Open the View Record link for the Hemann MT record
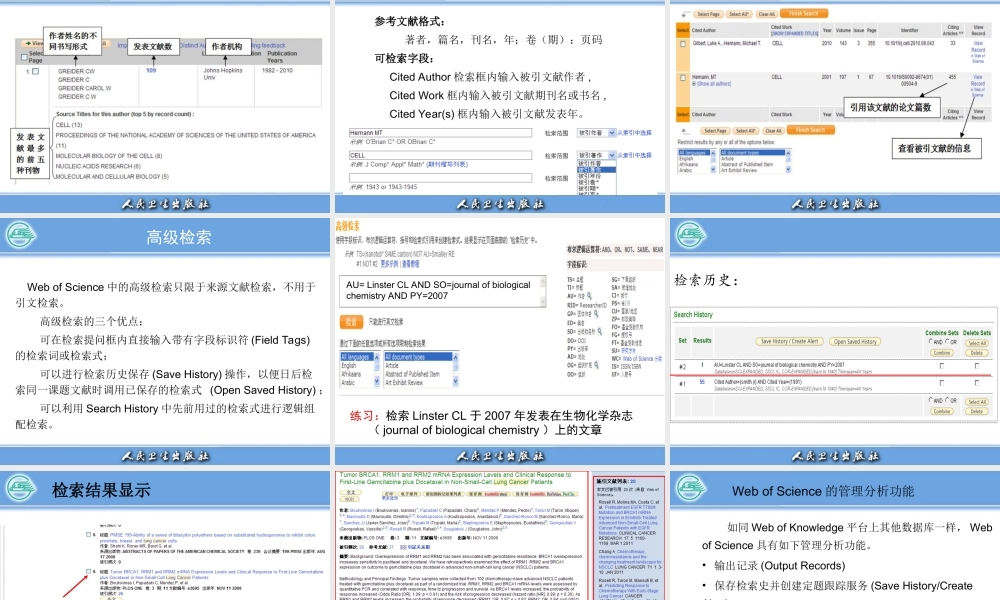The image size is (1000, 600). pos(979,78)
